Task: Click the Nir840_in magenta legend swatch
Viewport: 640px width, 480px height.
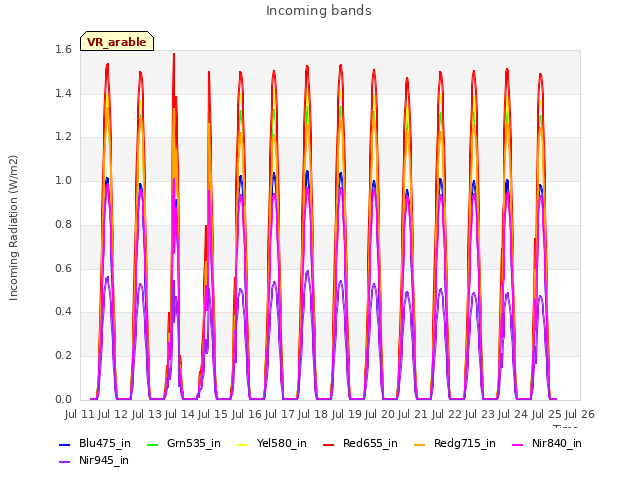Action: (x=518, y=444)
